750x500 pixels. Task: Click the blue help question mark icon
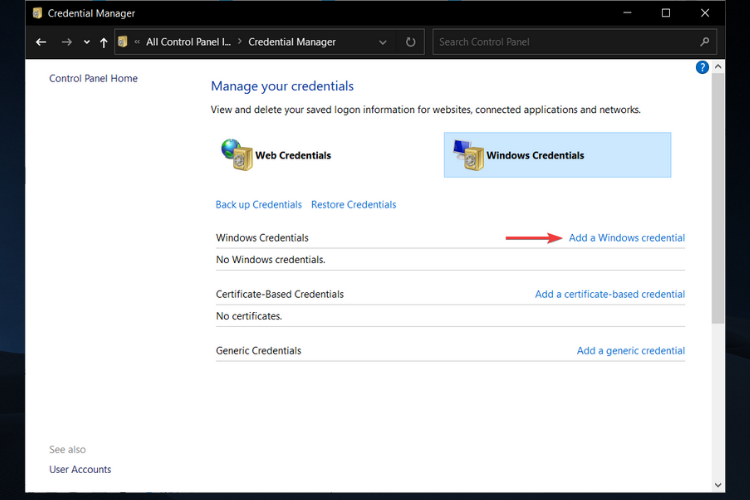(x=702, y=67)
